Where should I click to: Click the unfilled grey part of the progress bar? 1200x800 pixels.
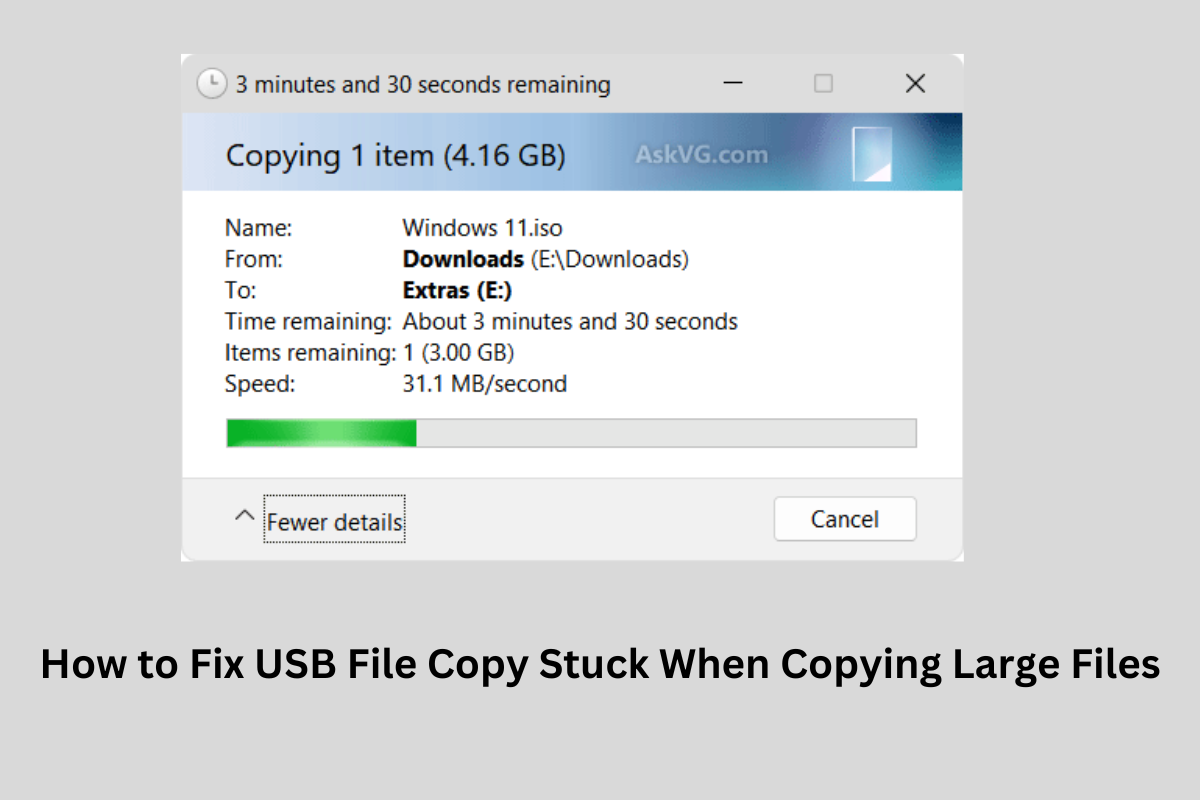(x=665, y=433)
